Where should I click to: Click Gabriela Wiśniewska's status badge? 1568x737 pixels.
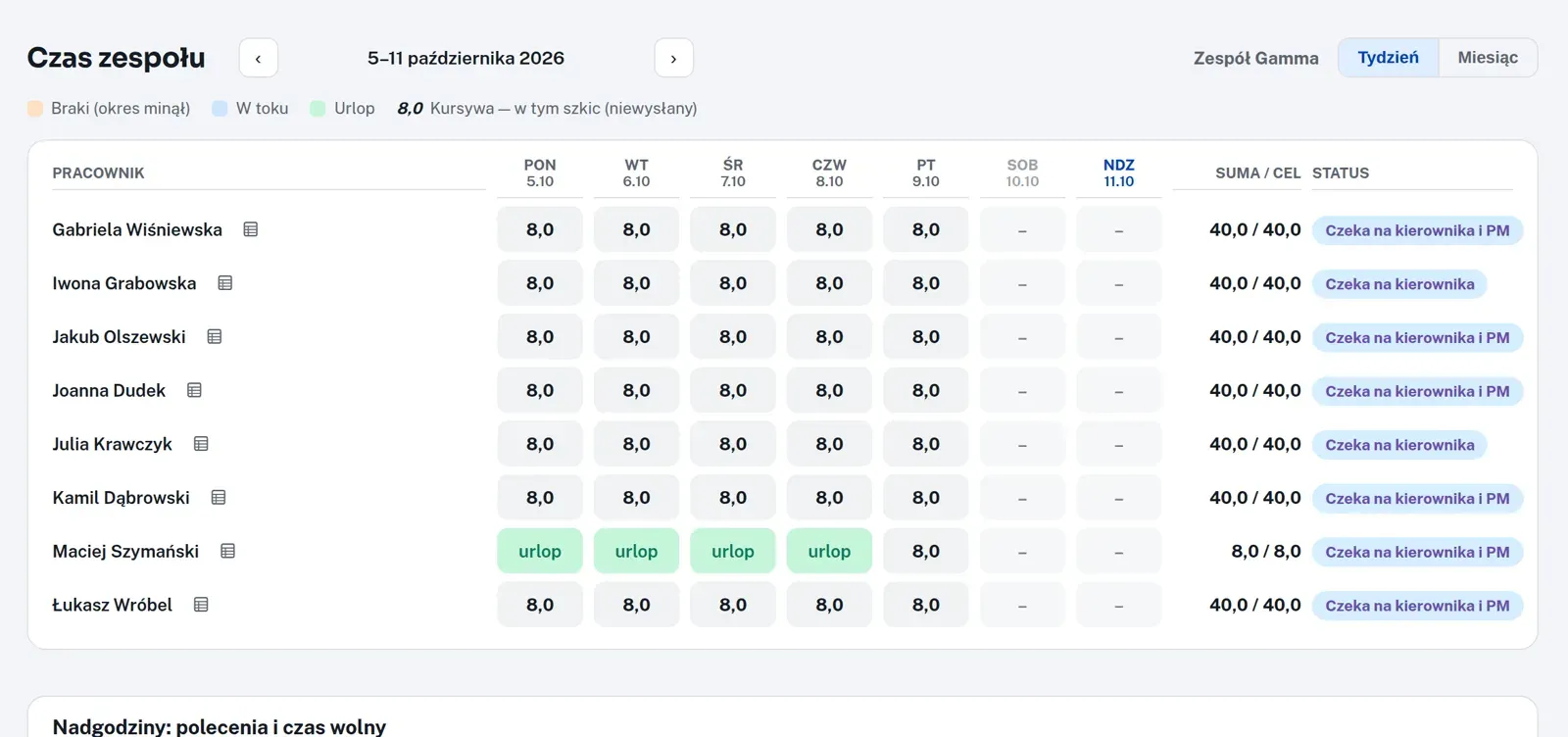click(1417, 230)
